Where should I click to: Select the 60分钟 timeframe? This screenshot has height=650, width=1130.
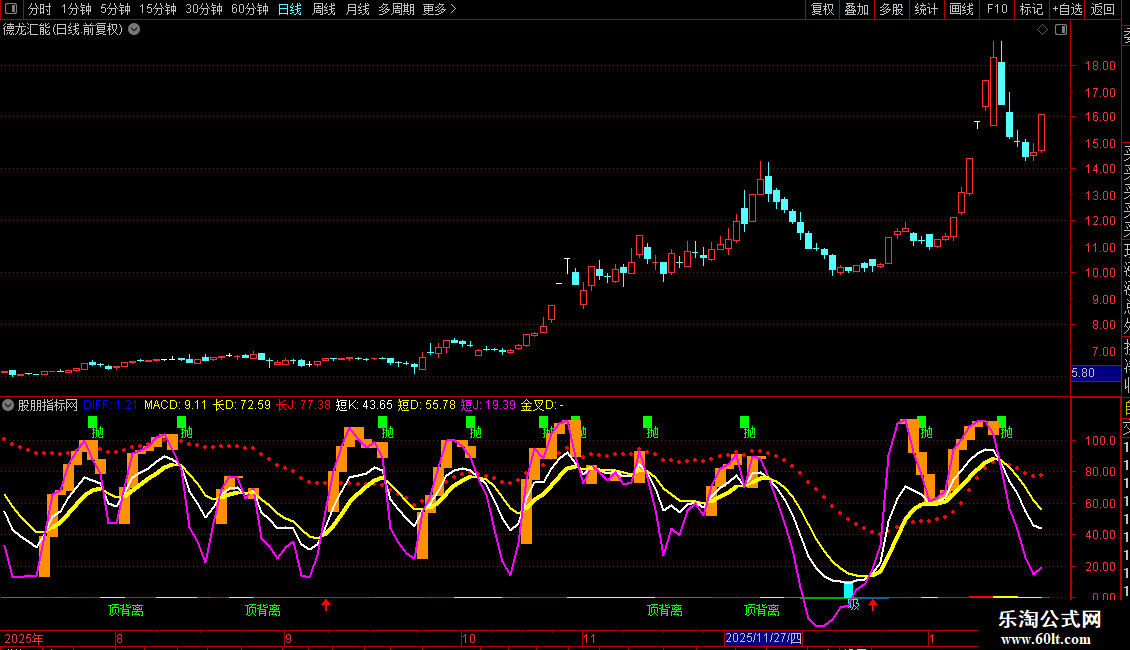click(x=249, y=9)
